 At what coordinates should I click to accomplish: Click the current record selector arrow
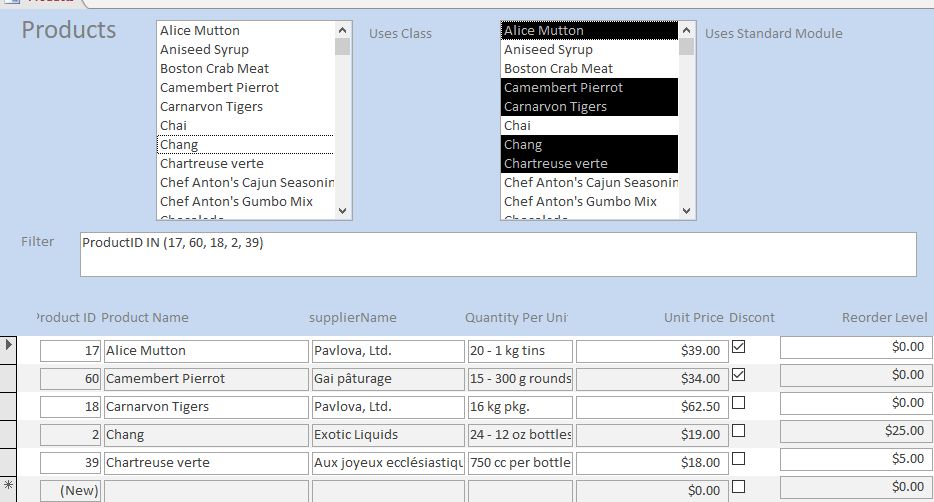(x=10, y=345)
